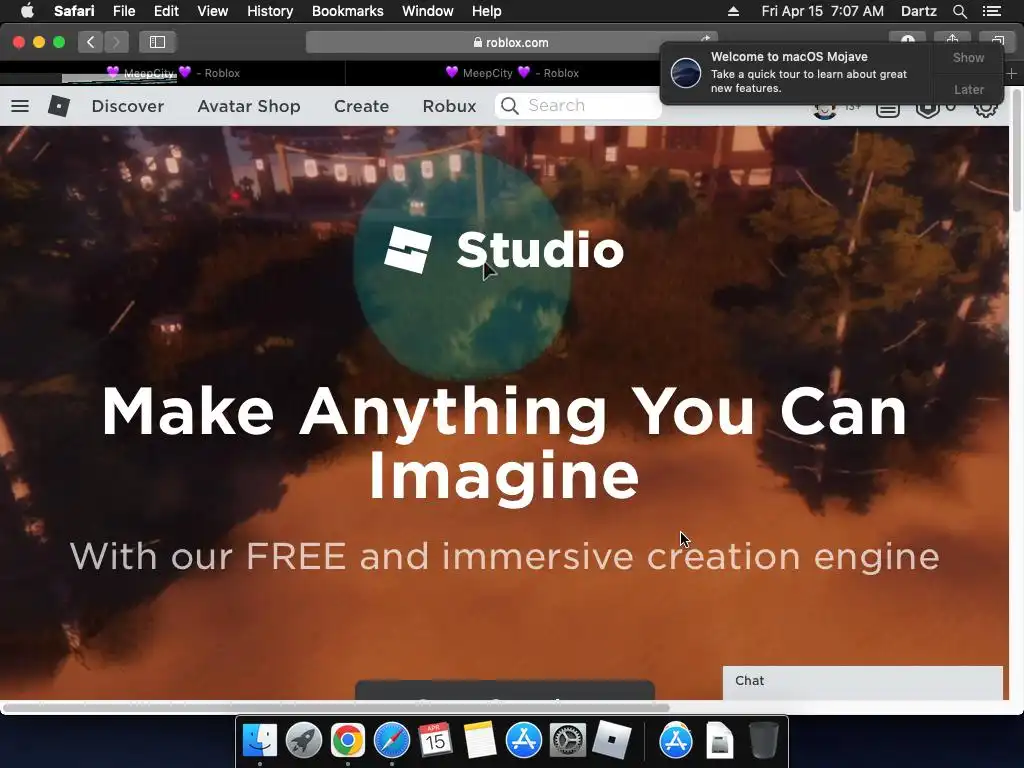Open the Edit menu
Viewport: 1024px width, 768px height.
click(166, 11)
